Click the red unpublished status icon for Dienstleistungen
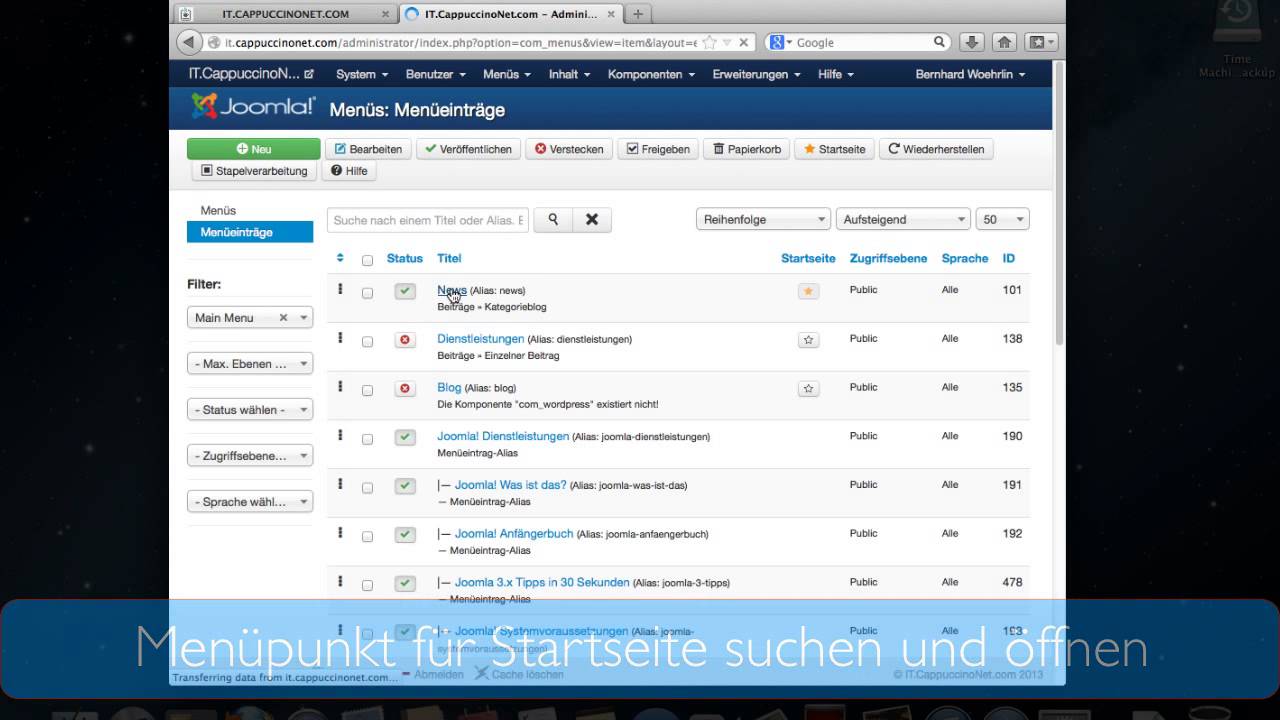The width and height of the screenshot is (1280, 720). point(405,340)
